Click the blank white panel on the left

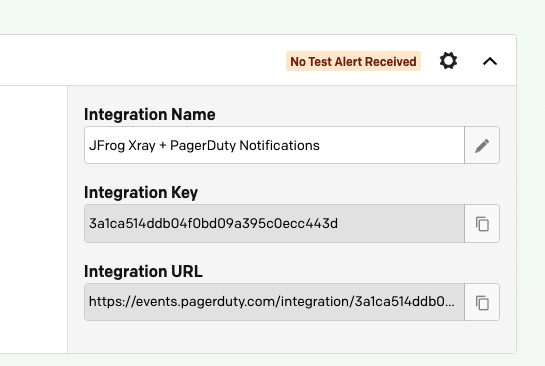(34, 219)
